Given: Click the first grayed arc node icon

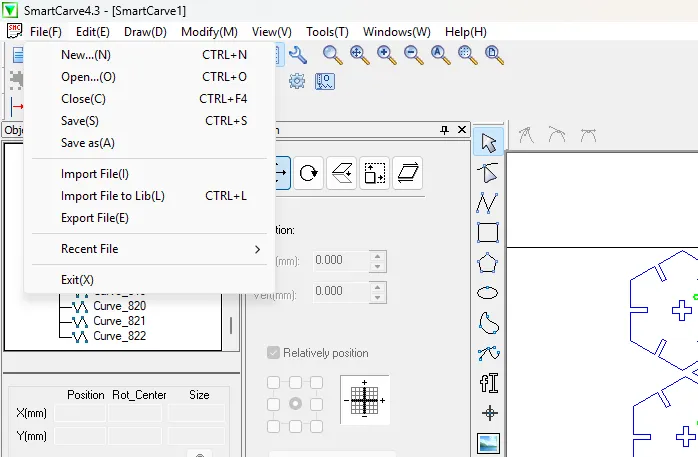Looking at the screenshot, I should 526,135.
